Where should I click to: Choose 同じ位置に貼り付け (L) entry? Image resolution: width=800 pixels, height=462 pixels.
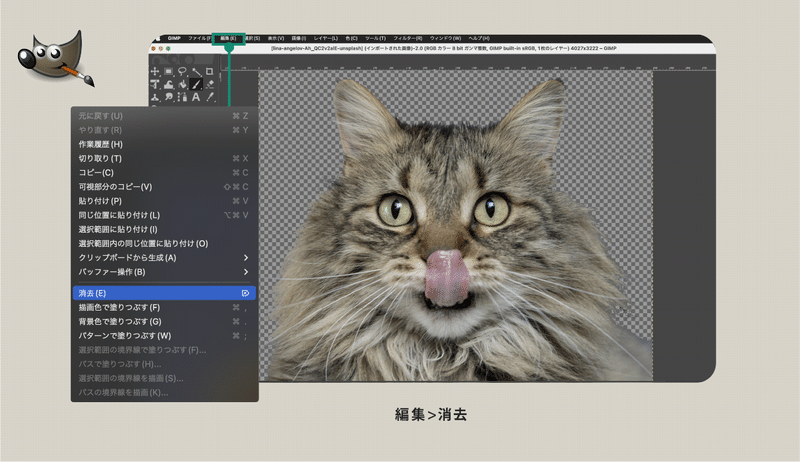(x=164, y=215)
